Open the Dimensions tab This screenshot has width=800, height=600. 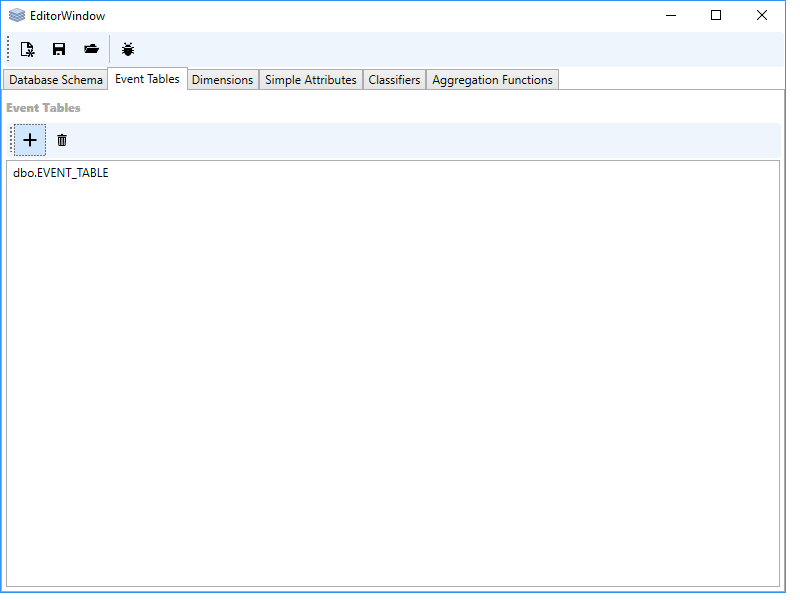[222, 80]
